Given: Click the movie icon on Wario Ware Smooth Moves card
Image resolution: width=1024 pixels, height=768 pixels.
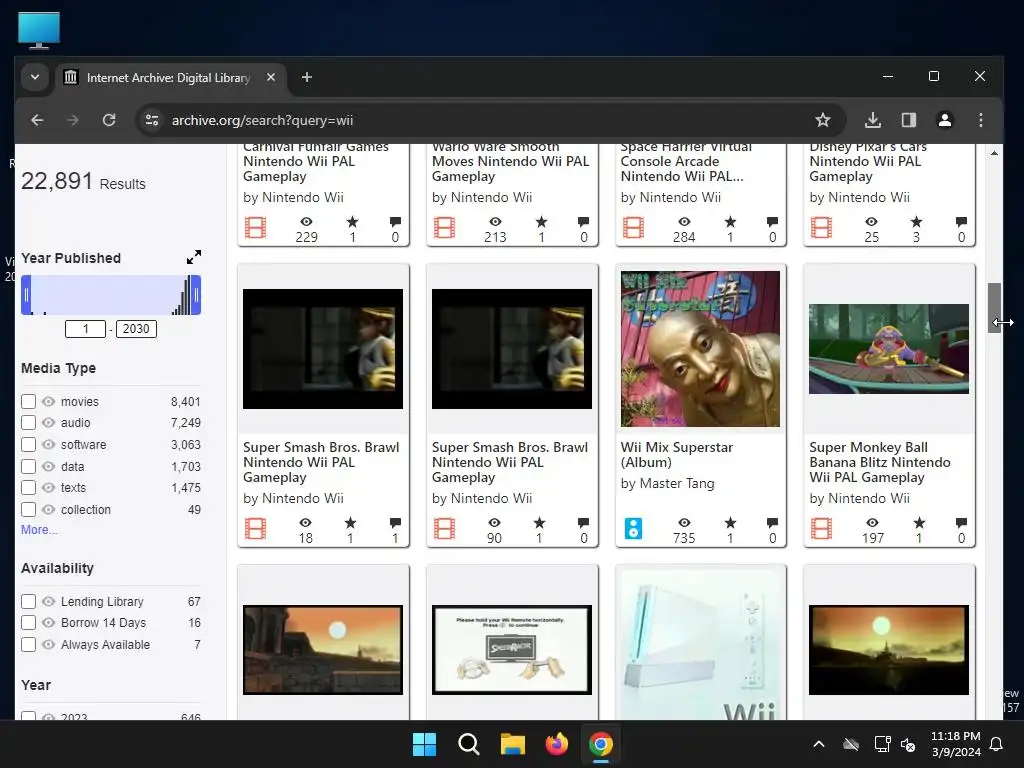Looking at the screenshot, I should pos(444,228).
